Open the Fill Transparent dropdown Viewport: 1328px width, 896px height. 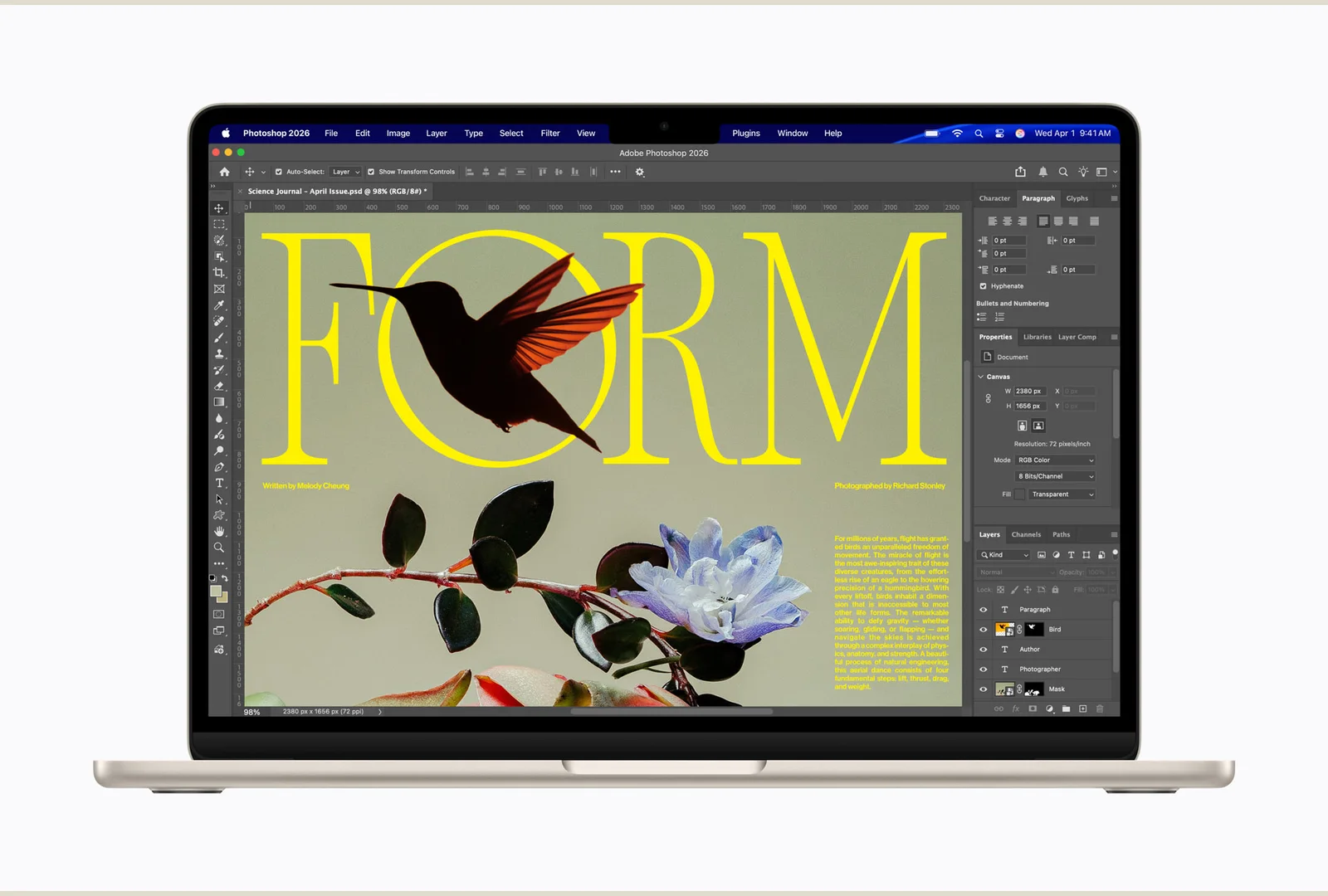[1062, 494]
